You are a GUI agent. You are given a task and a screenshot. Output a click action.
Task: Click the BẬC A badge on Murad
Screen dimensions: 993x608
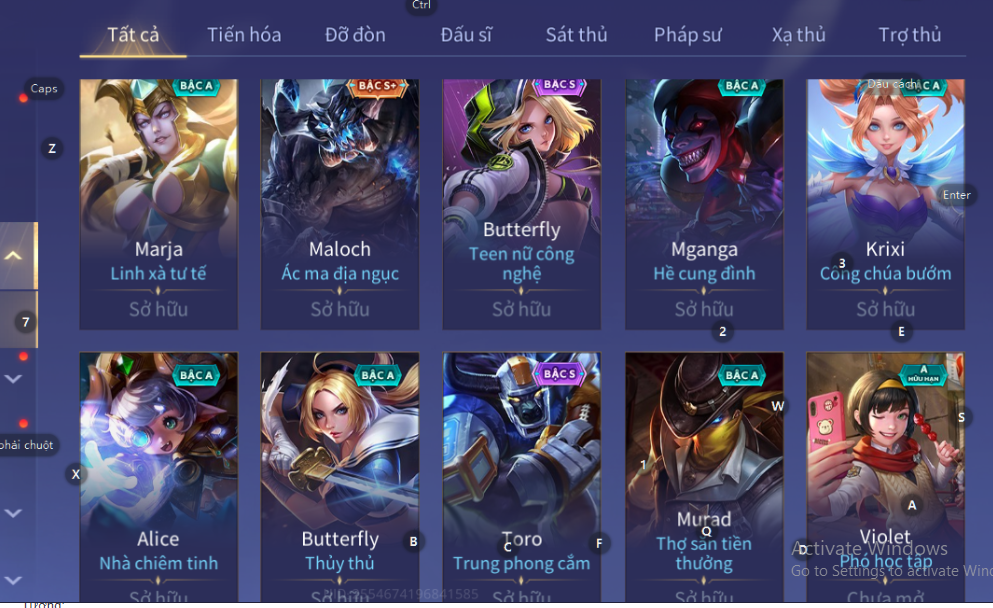[x=742, y=375]
